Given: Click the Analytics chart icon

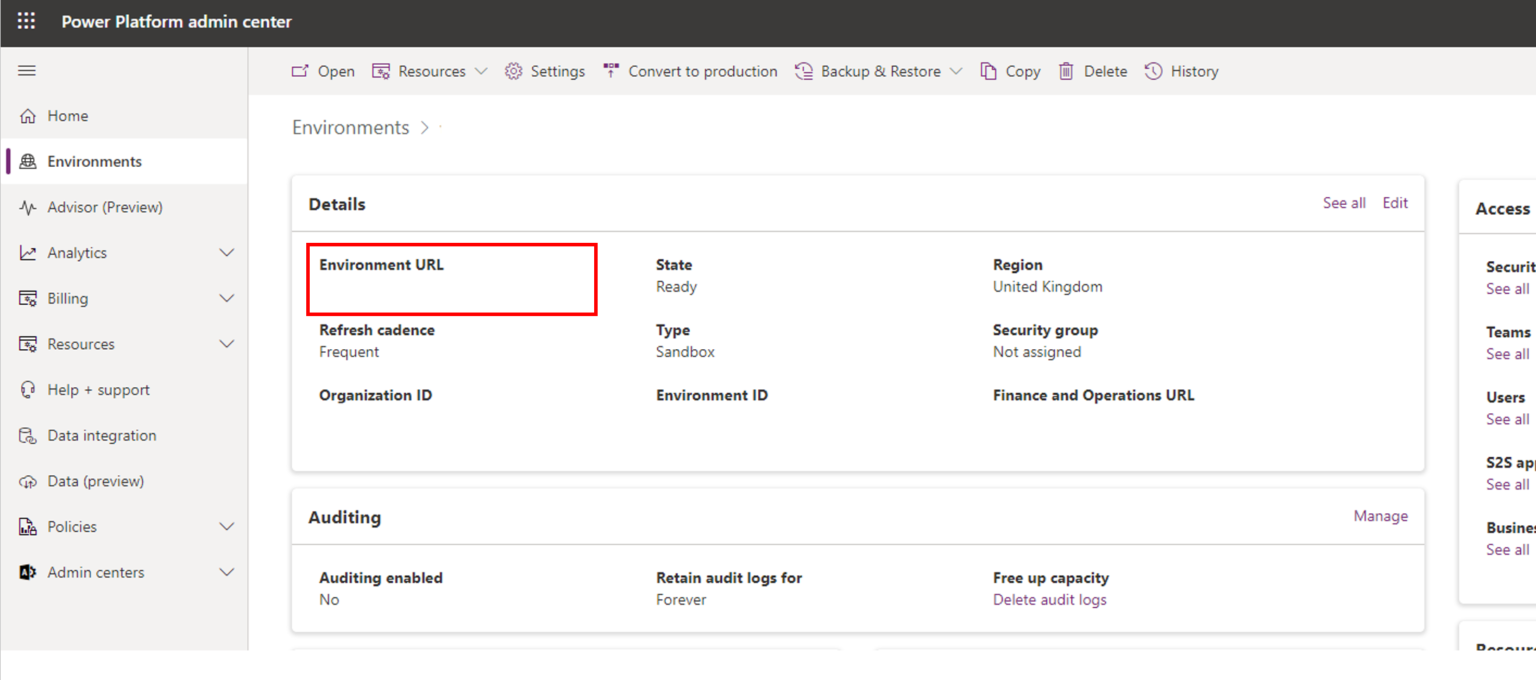Looking at the screenshot, I should coord(28,253).
